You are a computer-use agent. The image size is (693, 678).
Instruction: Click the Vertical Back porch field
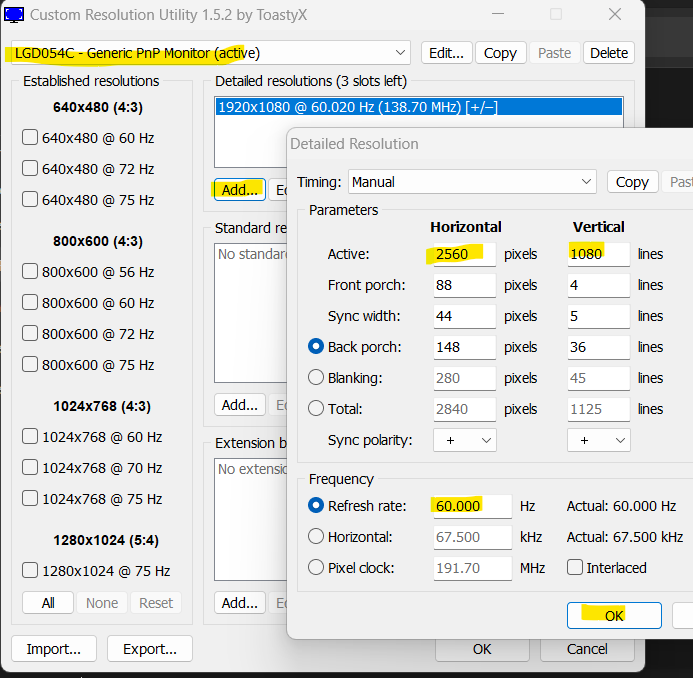pyautogui.click(x=598, y=347)
